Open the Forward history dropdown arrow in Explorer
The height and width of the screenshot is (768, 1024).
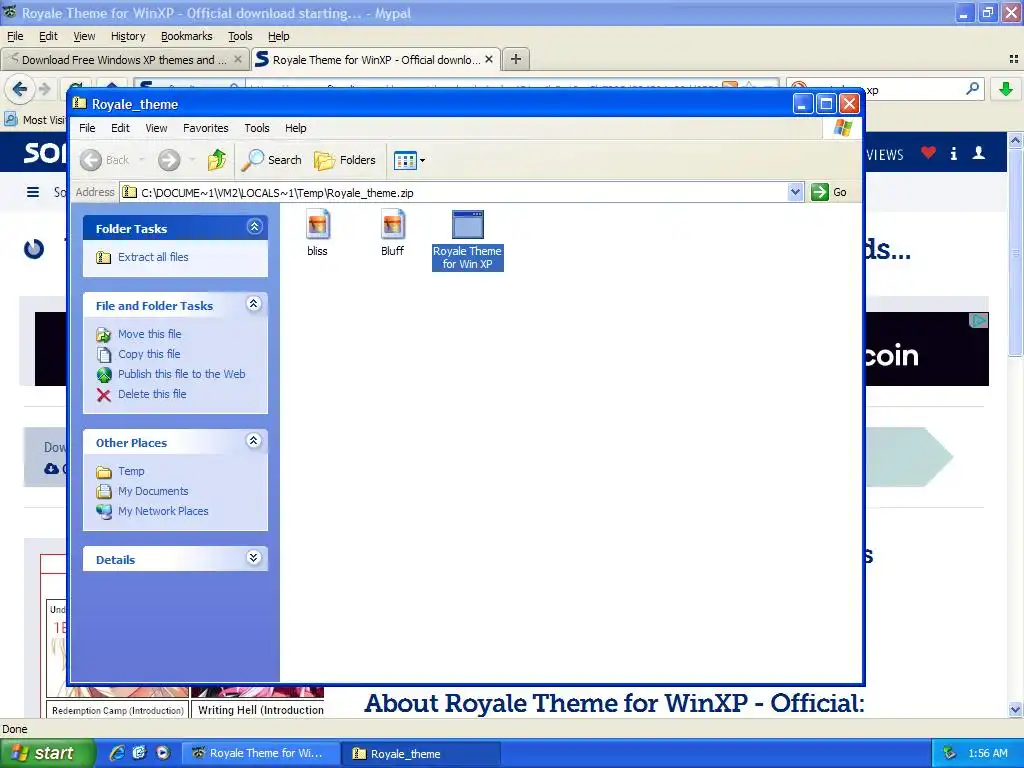coord(192,160)
